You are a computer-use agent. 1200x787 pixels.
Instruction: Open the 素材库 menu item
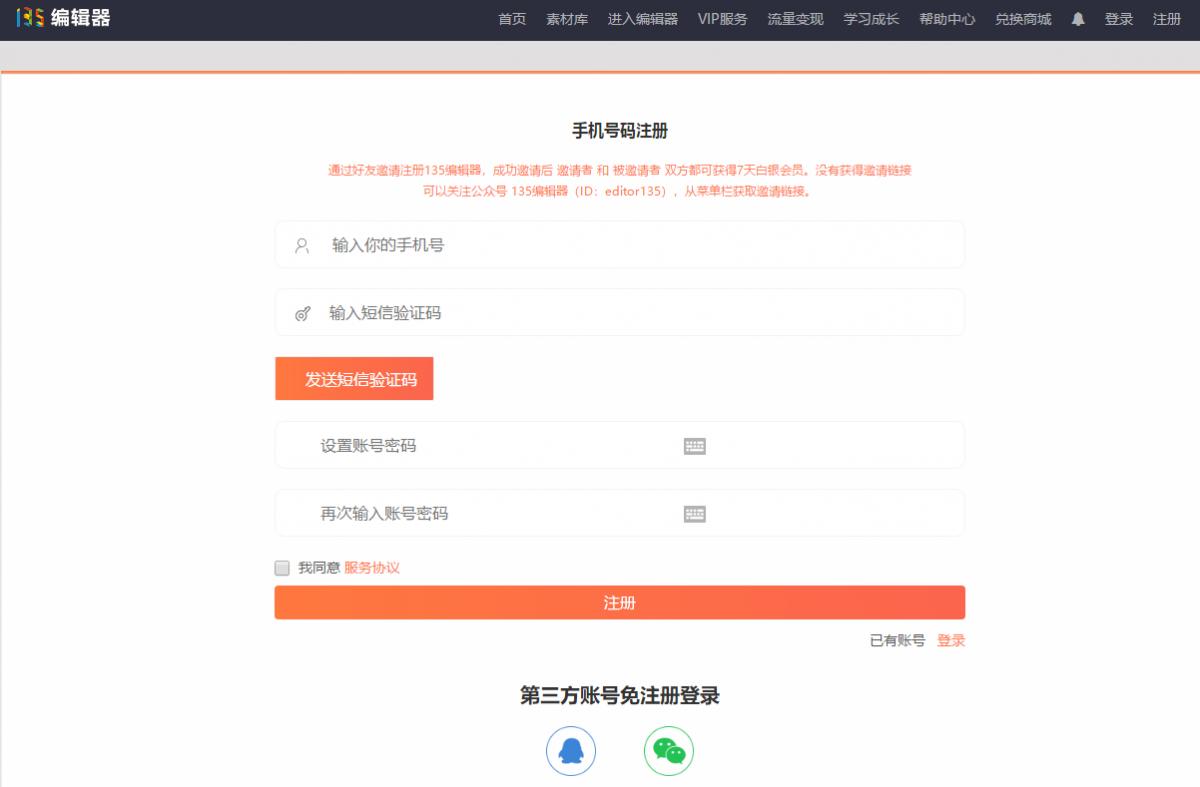click(x=566, y=18)
